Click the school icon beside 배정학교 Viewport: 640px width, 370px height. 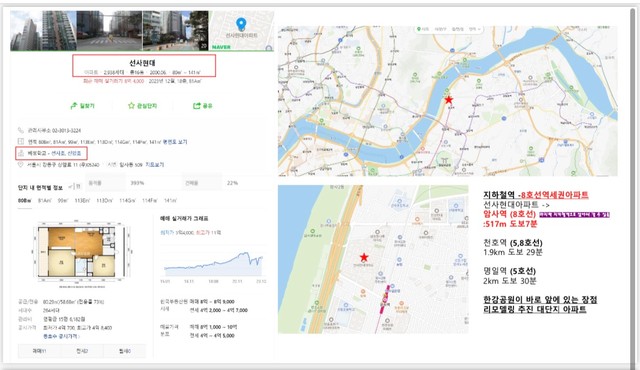tap(21, 153)
